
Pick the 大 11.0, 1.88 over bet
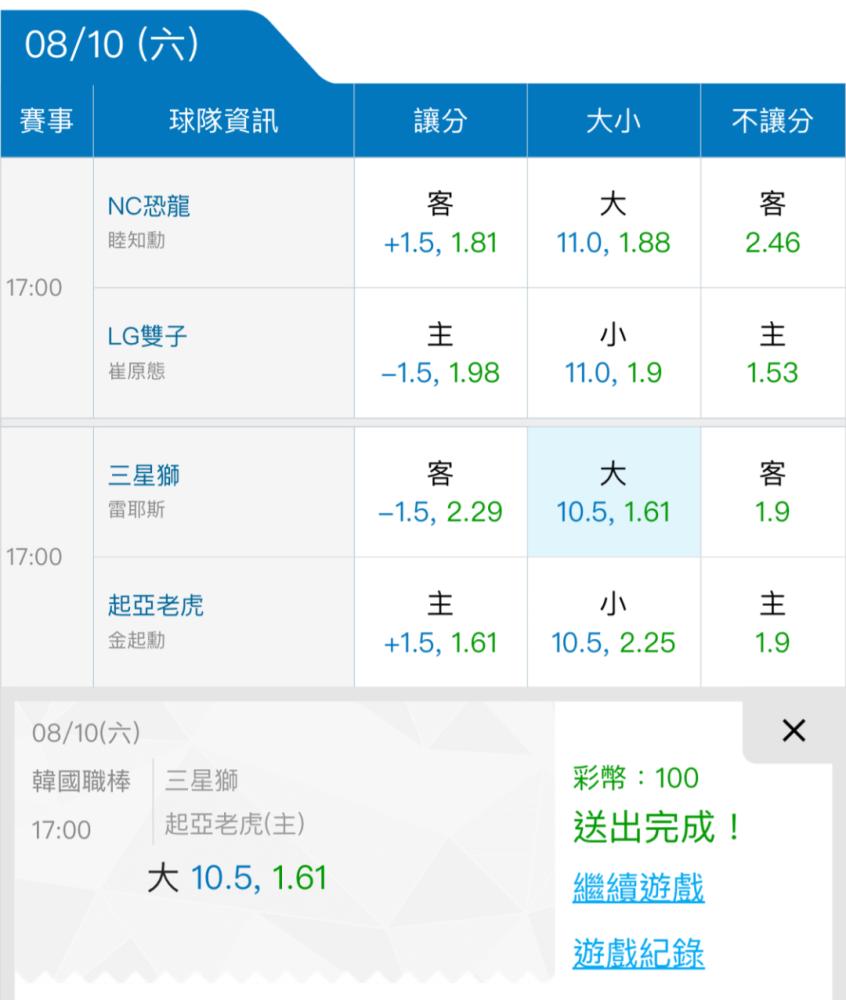(x=614, y=223)
